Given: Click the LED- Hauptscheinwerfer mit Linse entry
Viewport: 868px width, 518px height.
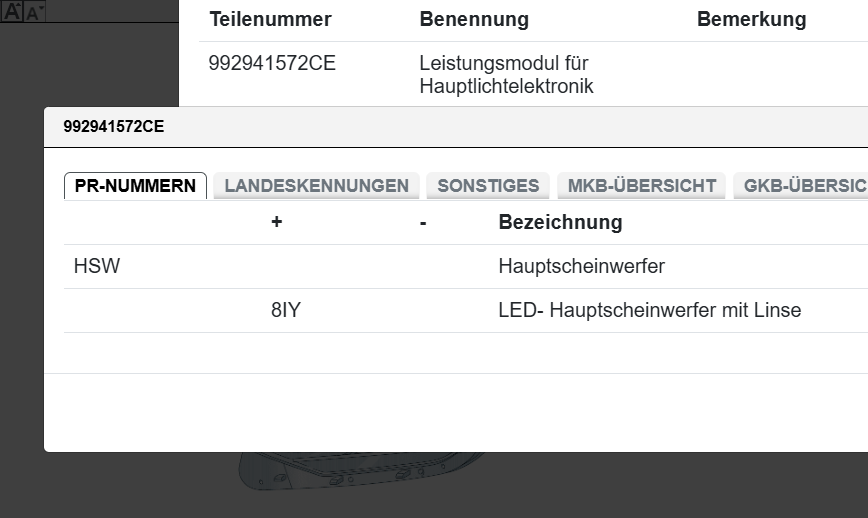Looking at the screenshot, I should (649, 311).
